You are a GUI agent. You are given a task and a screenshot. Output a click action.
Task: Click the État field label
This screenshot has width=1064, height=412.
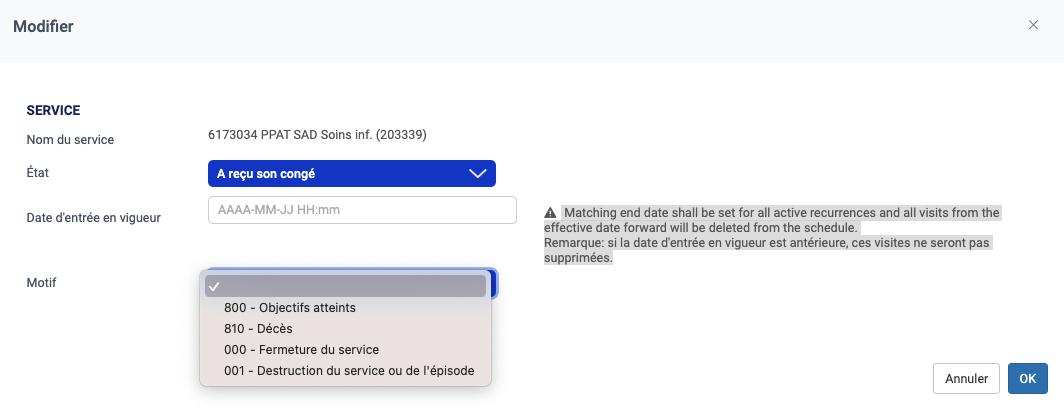coord(37,172)
